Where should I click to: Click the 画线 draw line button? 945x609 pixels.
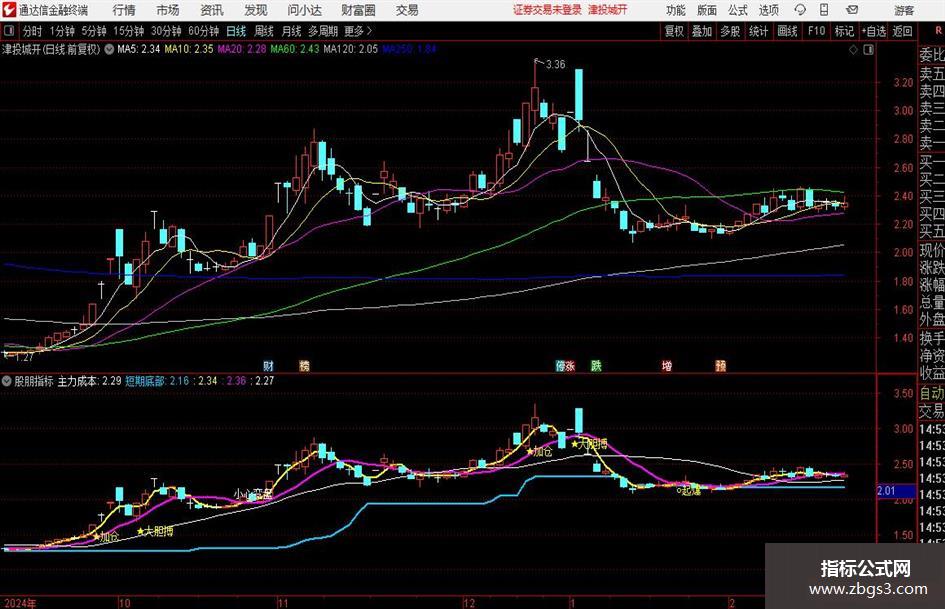787,31
